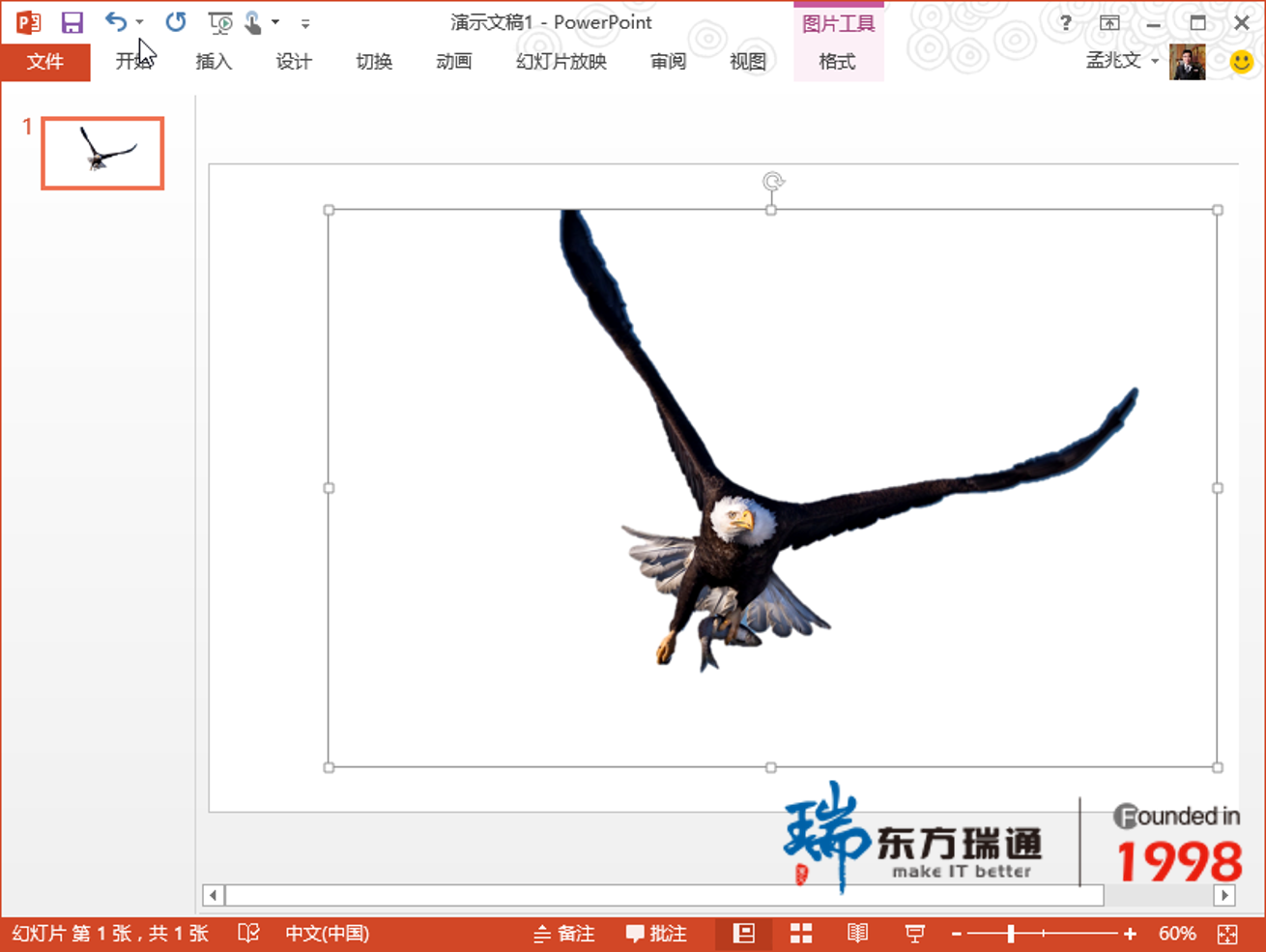Click the left arrow of horizontal scrollbar

click(214, 895)
